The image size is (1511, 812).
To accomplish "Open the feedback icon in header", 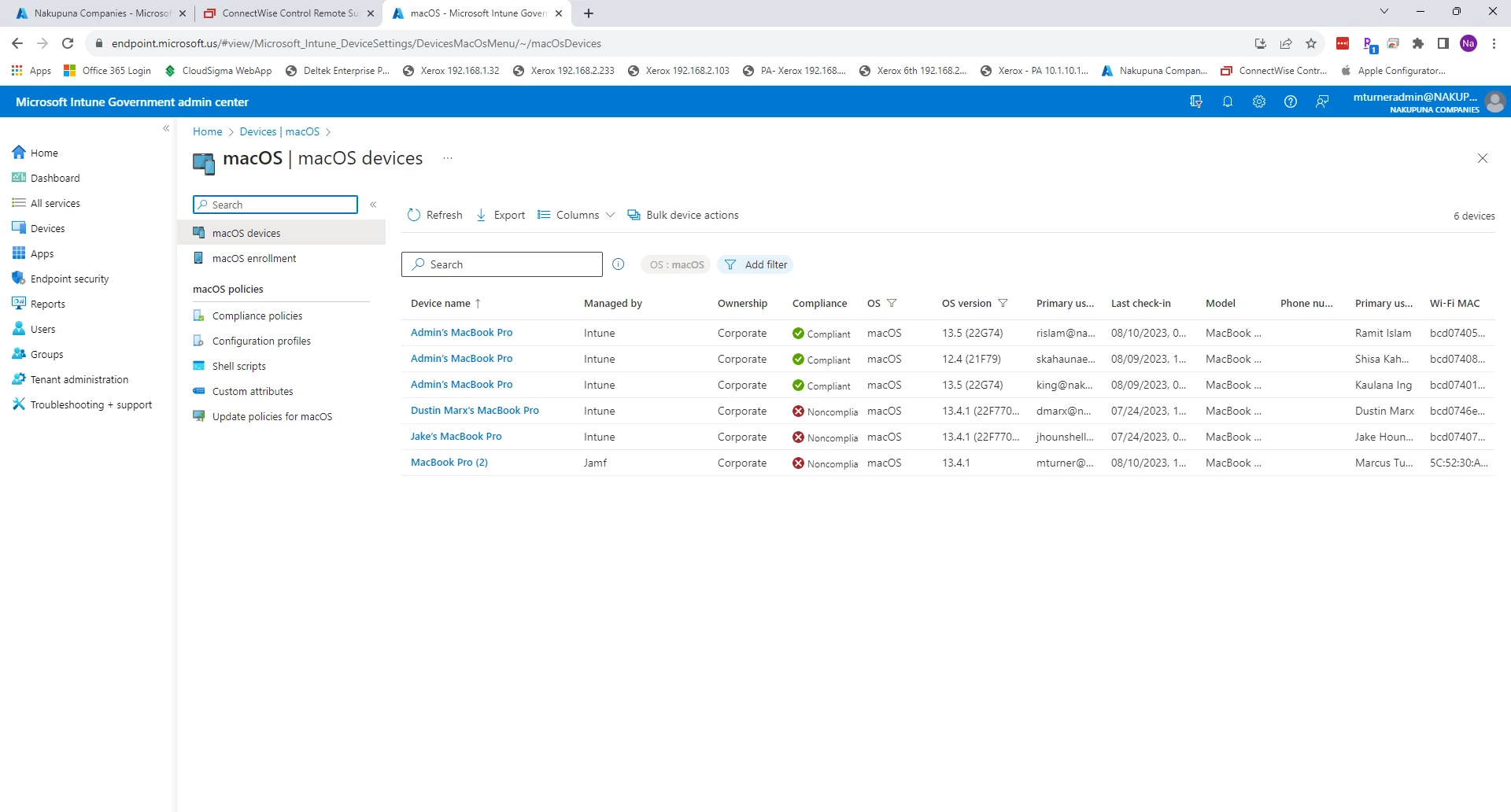I will point(1322,101).
